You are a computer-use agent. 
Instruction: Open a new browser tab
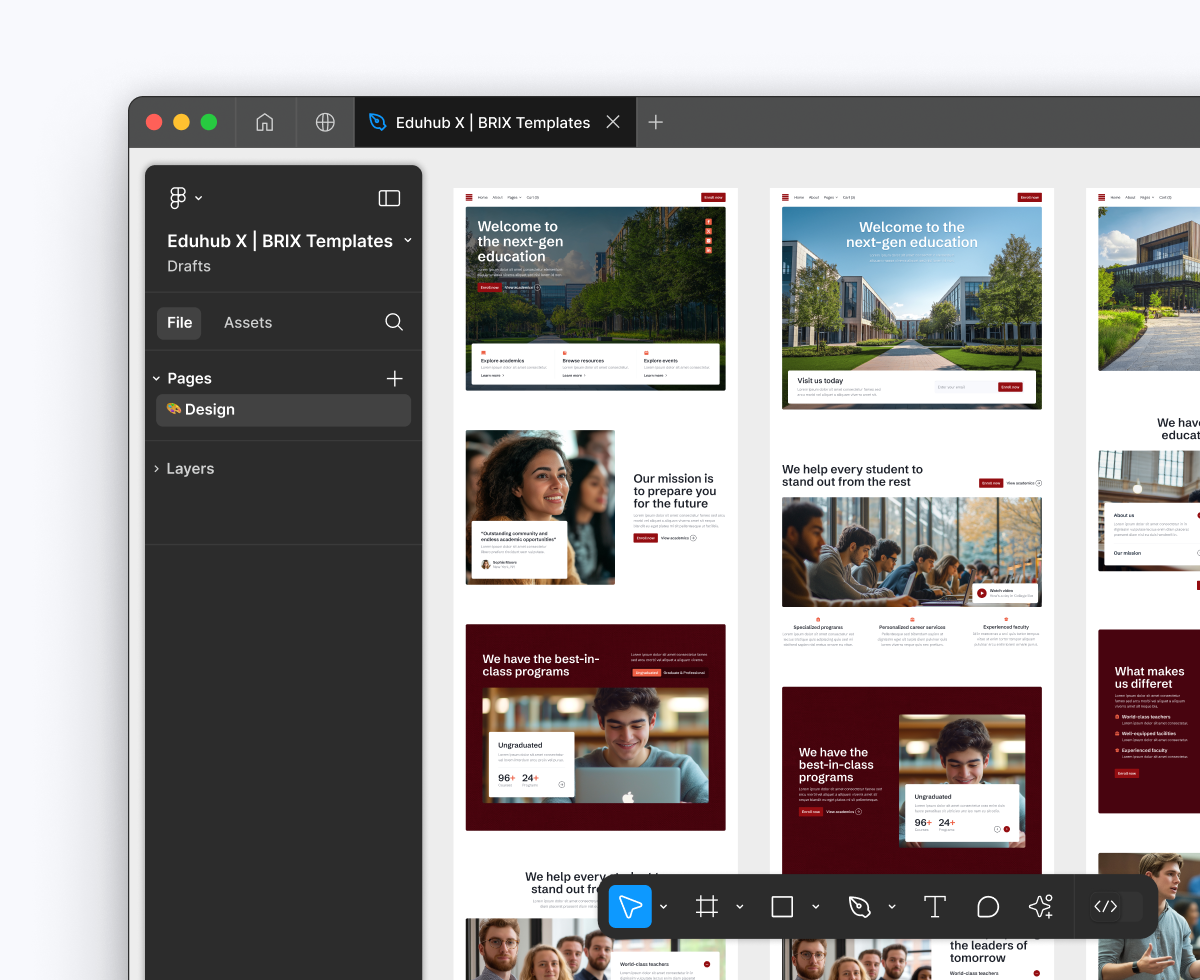click(656, 122)
